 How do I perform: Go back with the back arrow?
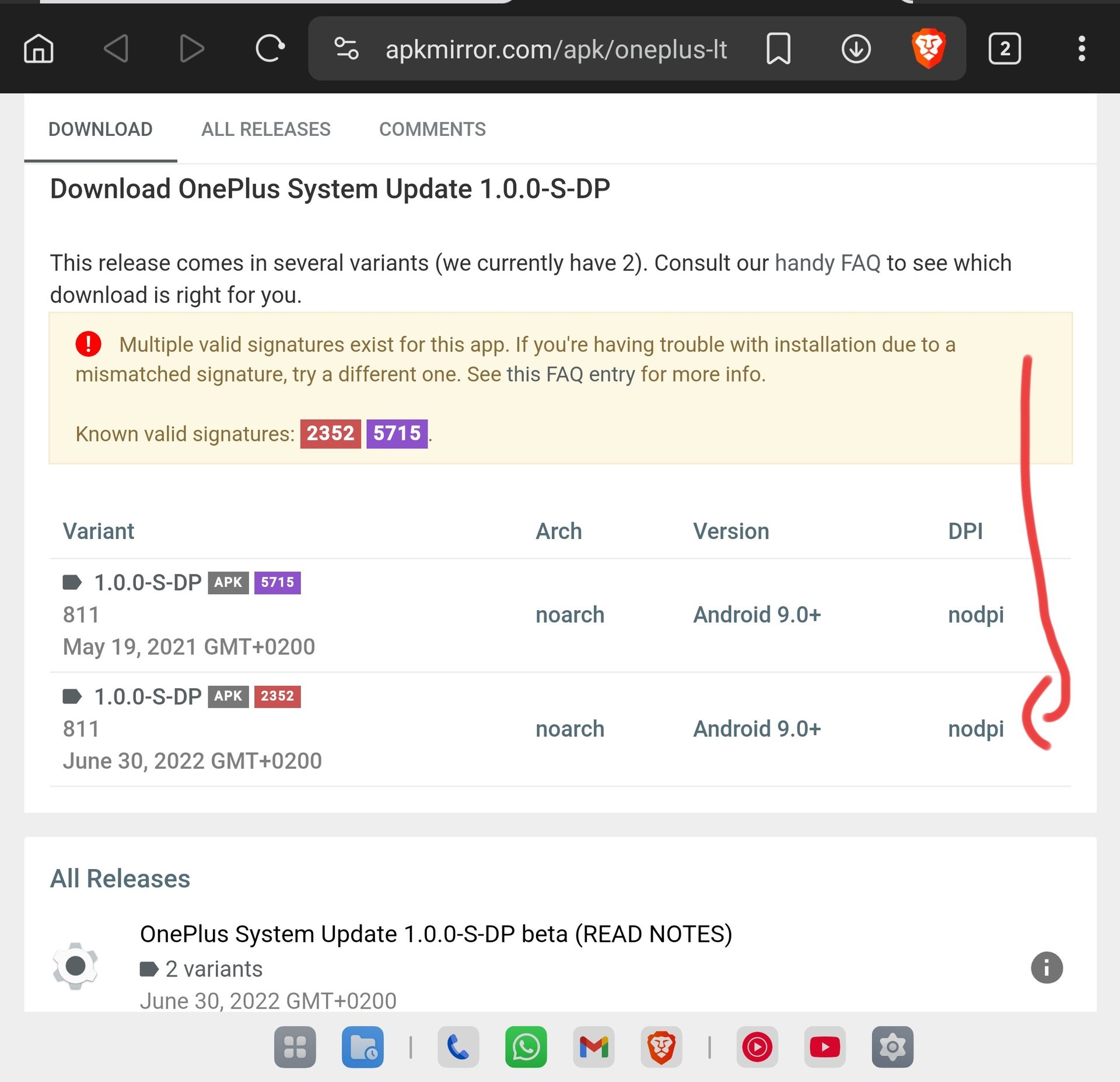click(116, 48)
